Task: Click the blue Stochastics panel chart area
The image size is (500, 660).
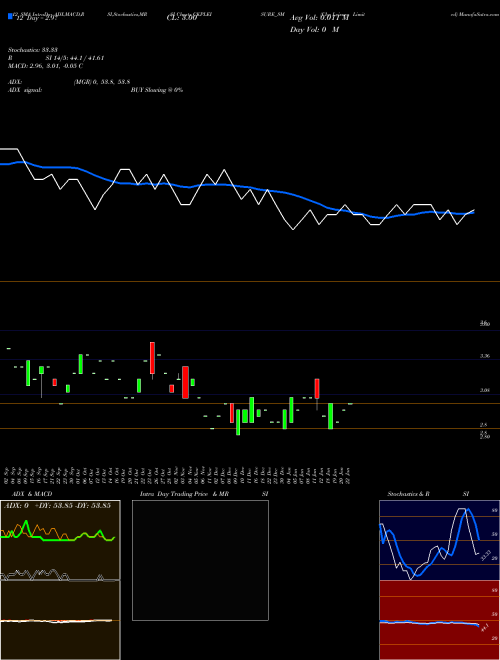Action: click(439, 540)
